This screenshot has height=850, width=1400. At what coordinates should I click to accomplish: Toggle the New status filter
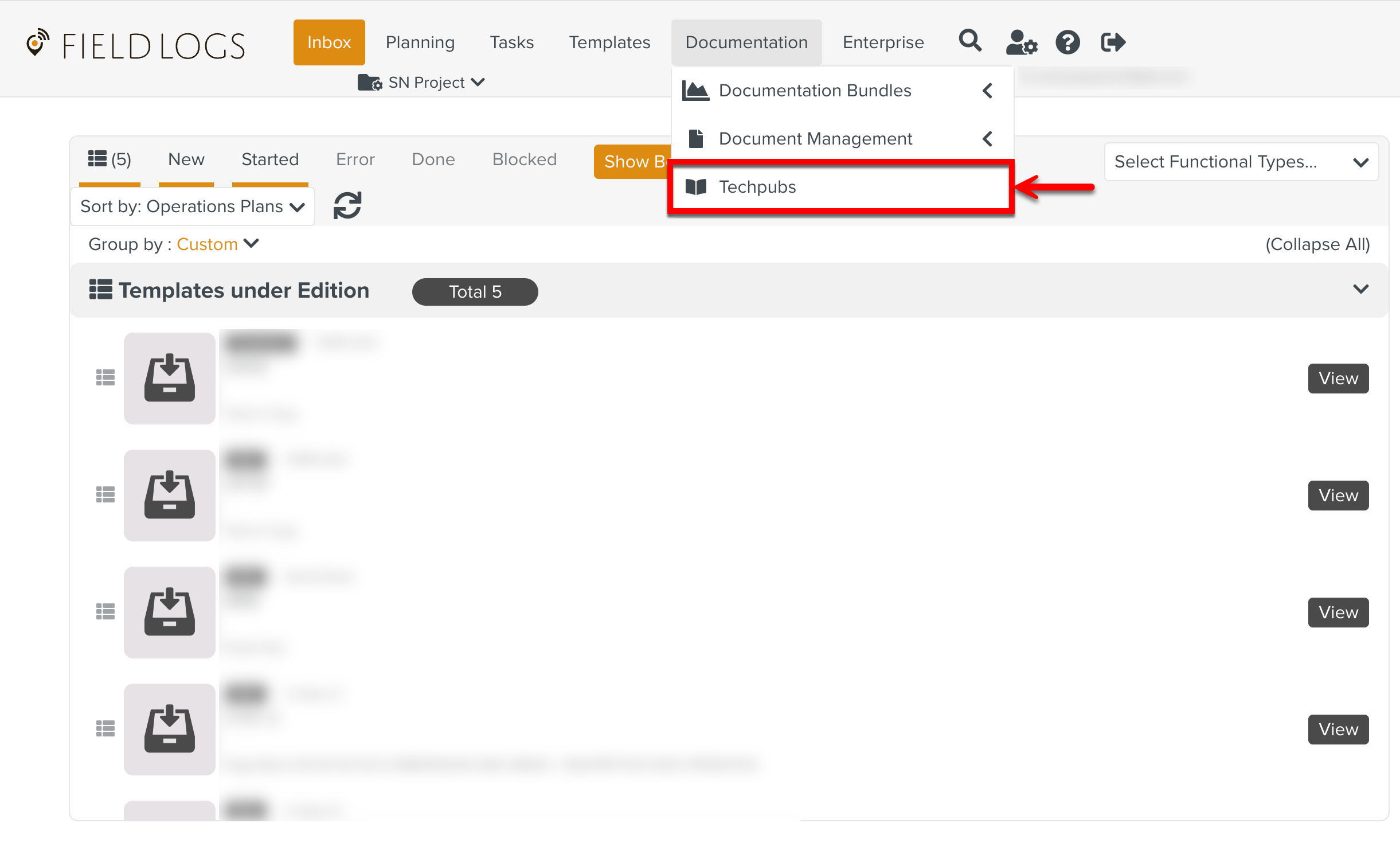click(186, 159)
